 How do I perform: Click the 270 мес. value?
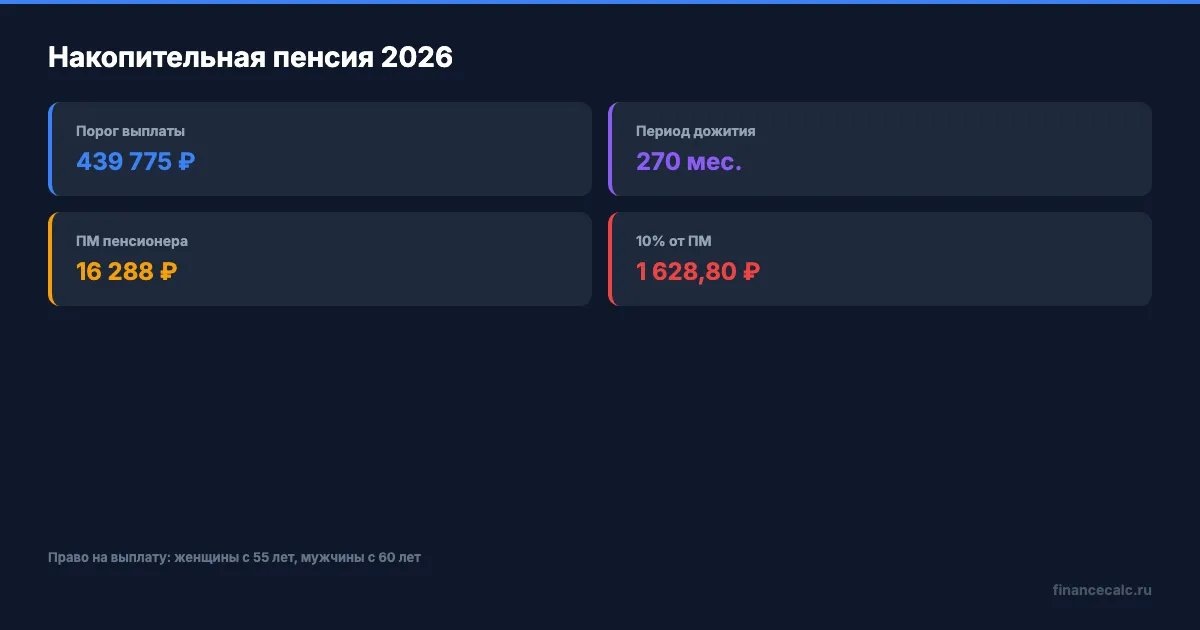click(x=688, y=162)
